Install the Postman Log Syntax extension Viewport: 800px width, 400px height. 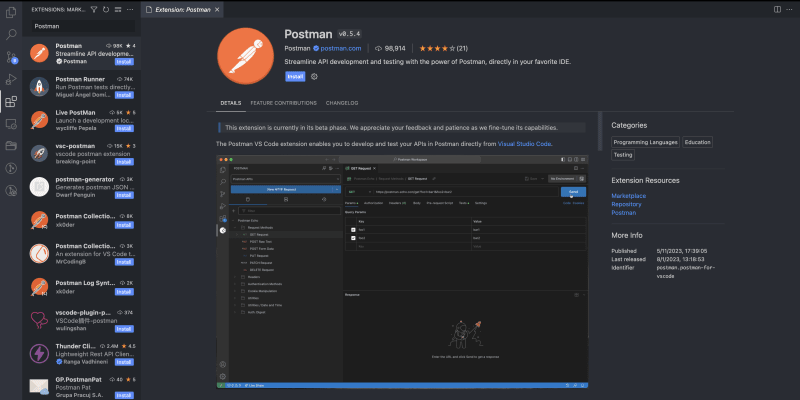[124, 292]
